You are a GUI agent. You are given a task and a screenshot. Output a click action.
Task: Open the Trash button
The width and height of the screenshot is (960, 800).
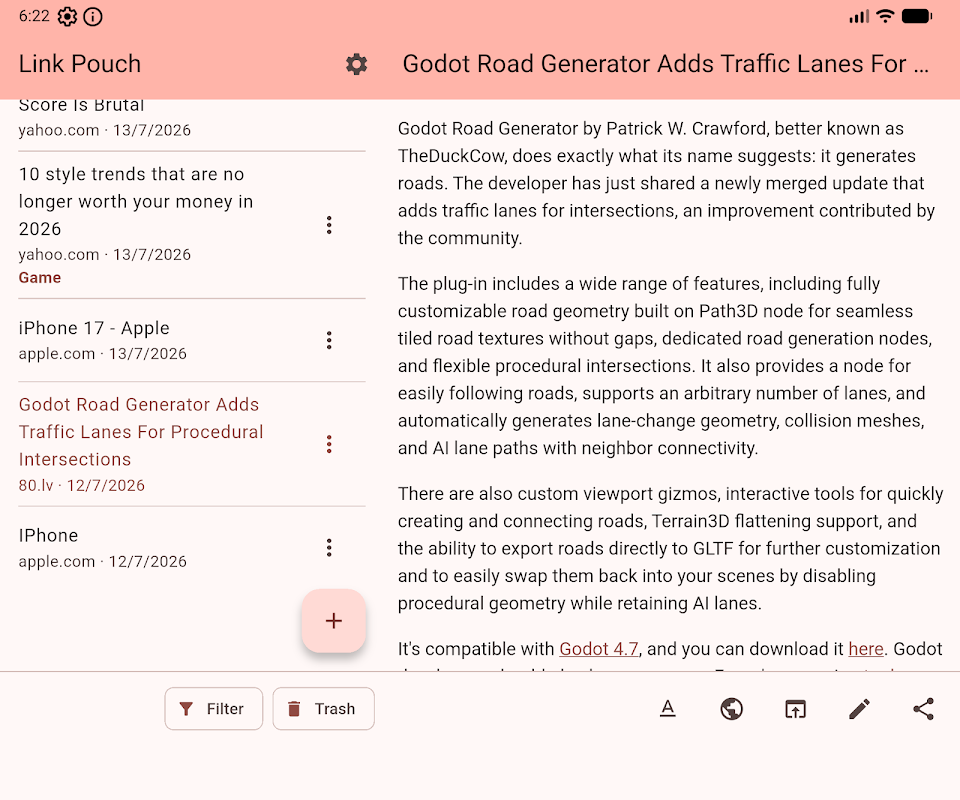[323, 709]
